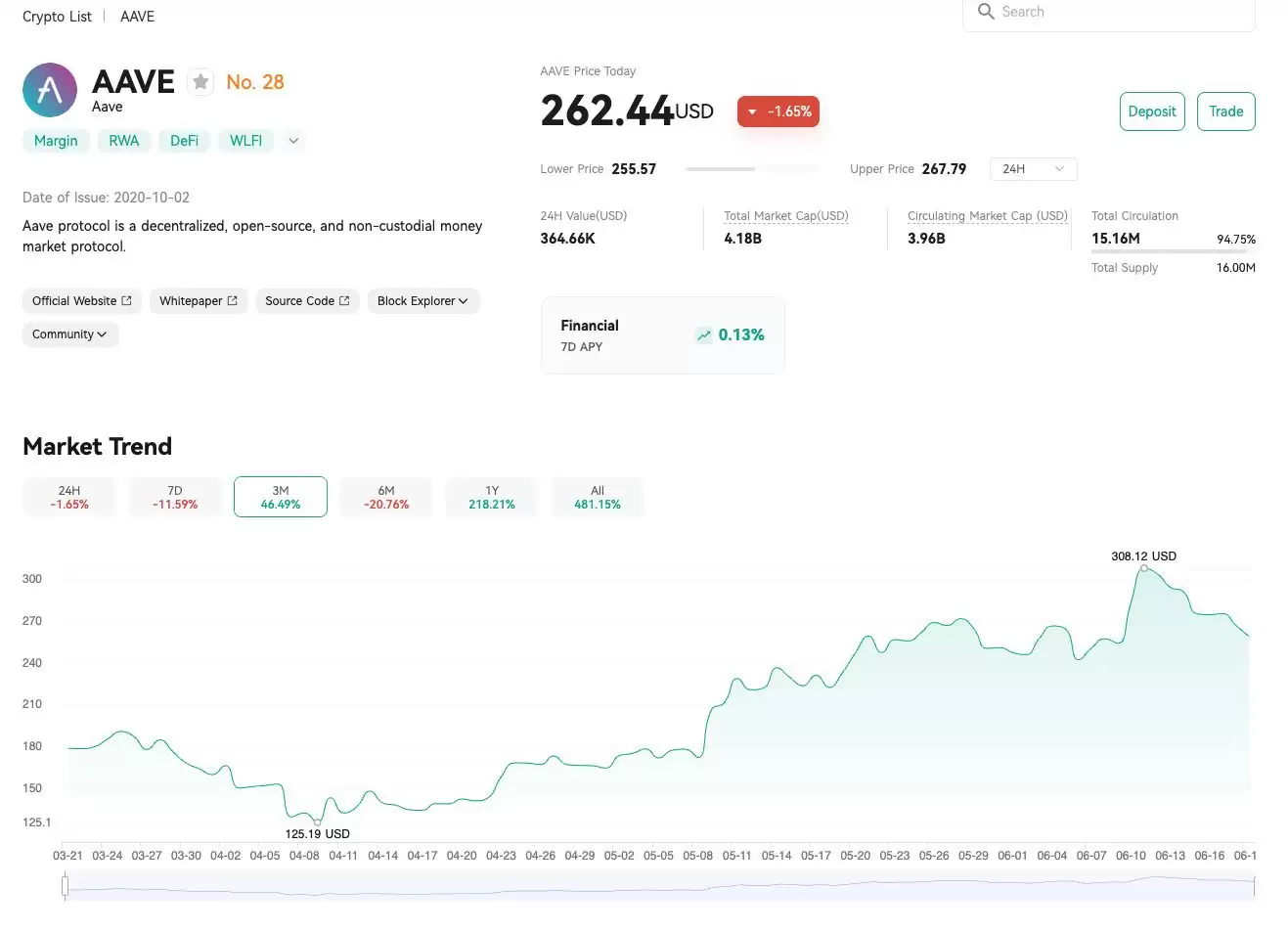Open Official Website external link
The height and width of the screenshot is (932, 1288).
click(82, 301)
